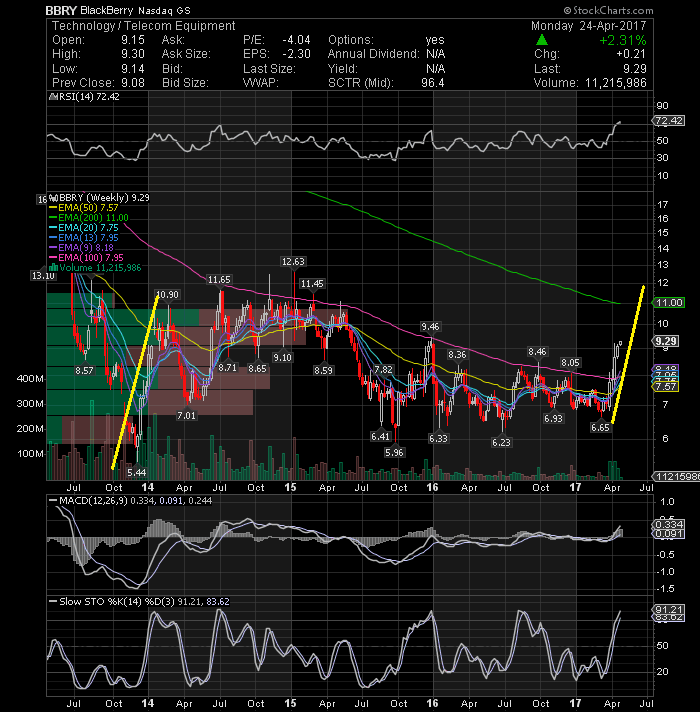Select the Technology / Telecom Equipment sector text
This screenshot has height=712, width=700.
tap(143, 26)
